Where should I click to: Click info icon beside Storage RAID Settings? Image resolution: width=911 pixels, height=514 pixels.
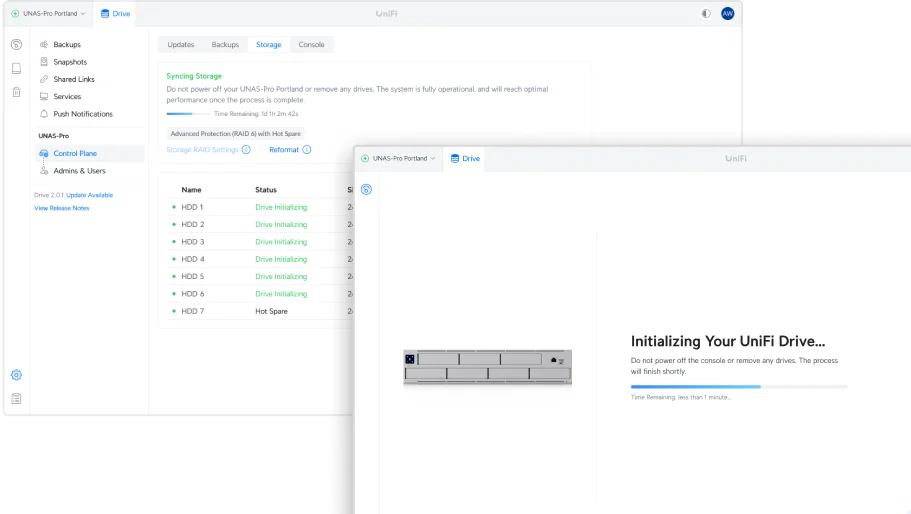click(246, 150)
